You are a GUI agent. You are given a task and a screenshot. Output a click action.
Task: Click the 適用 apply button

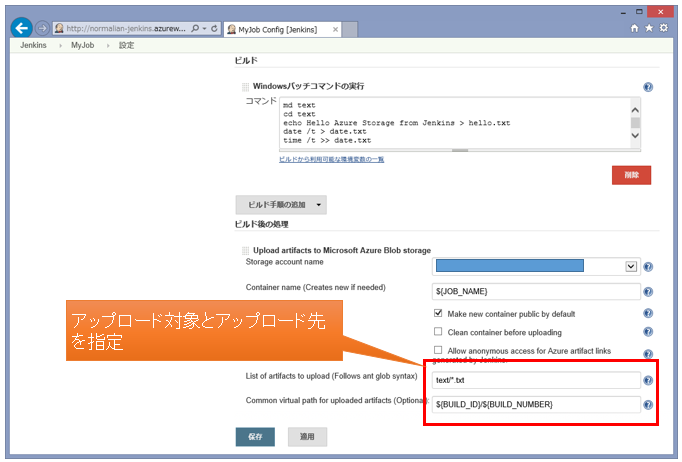(x=307, y=437)
